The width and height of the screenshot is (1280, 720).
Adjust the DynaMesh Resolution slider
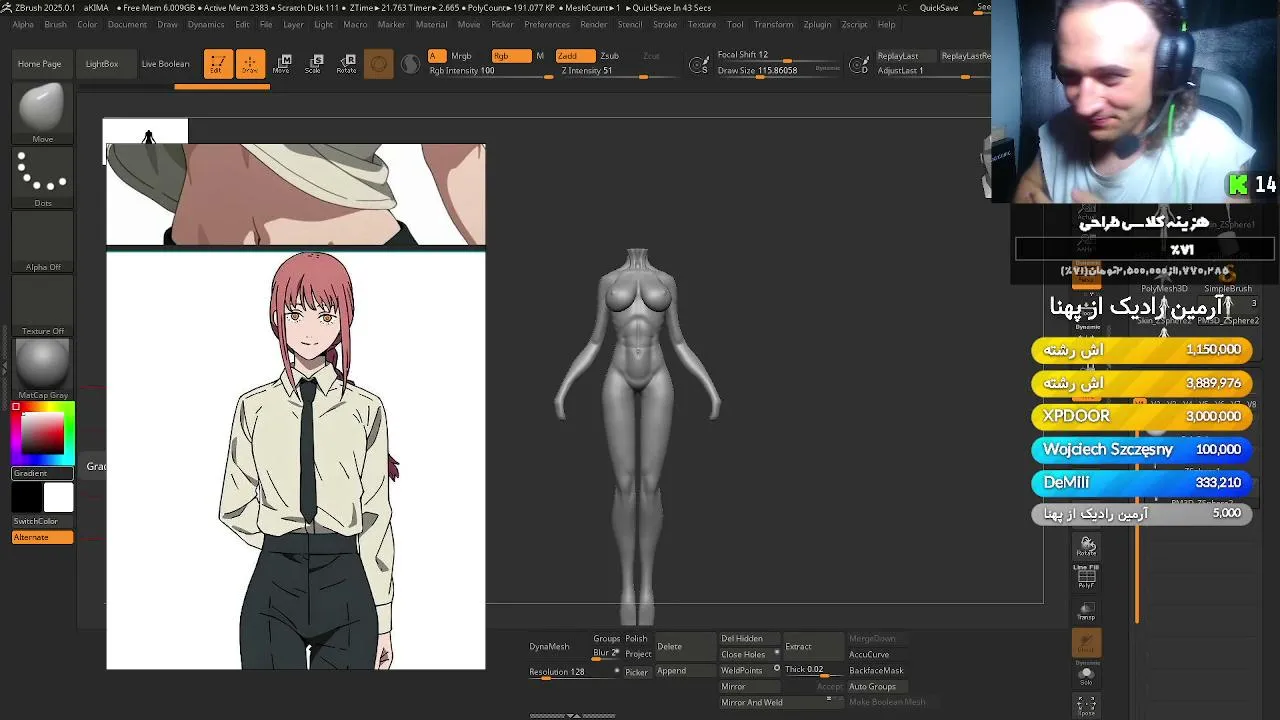tap(573, 672)
